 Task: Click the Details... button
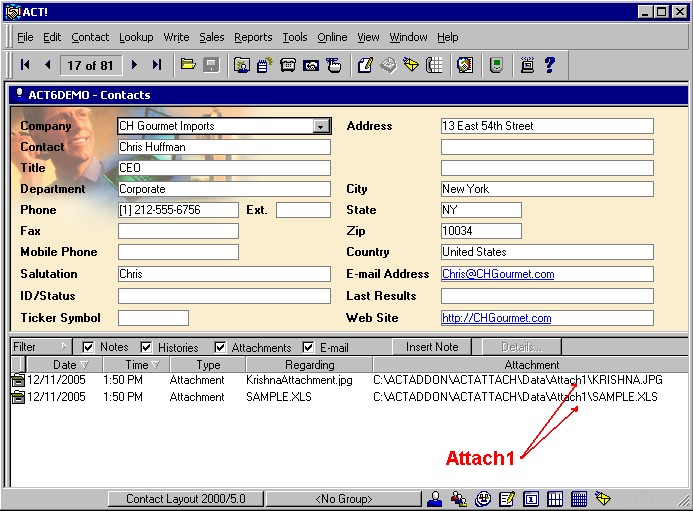522,347
